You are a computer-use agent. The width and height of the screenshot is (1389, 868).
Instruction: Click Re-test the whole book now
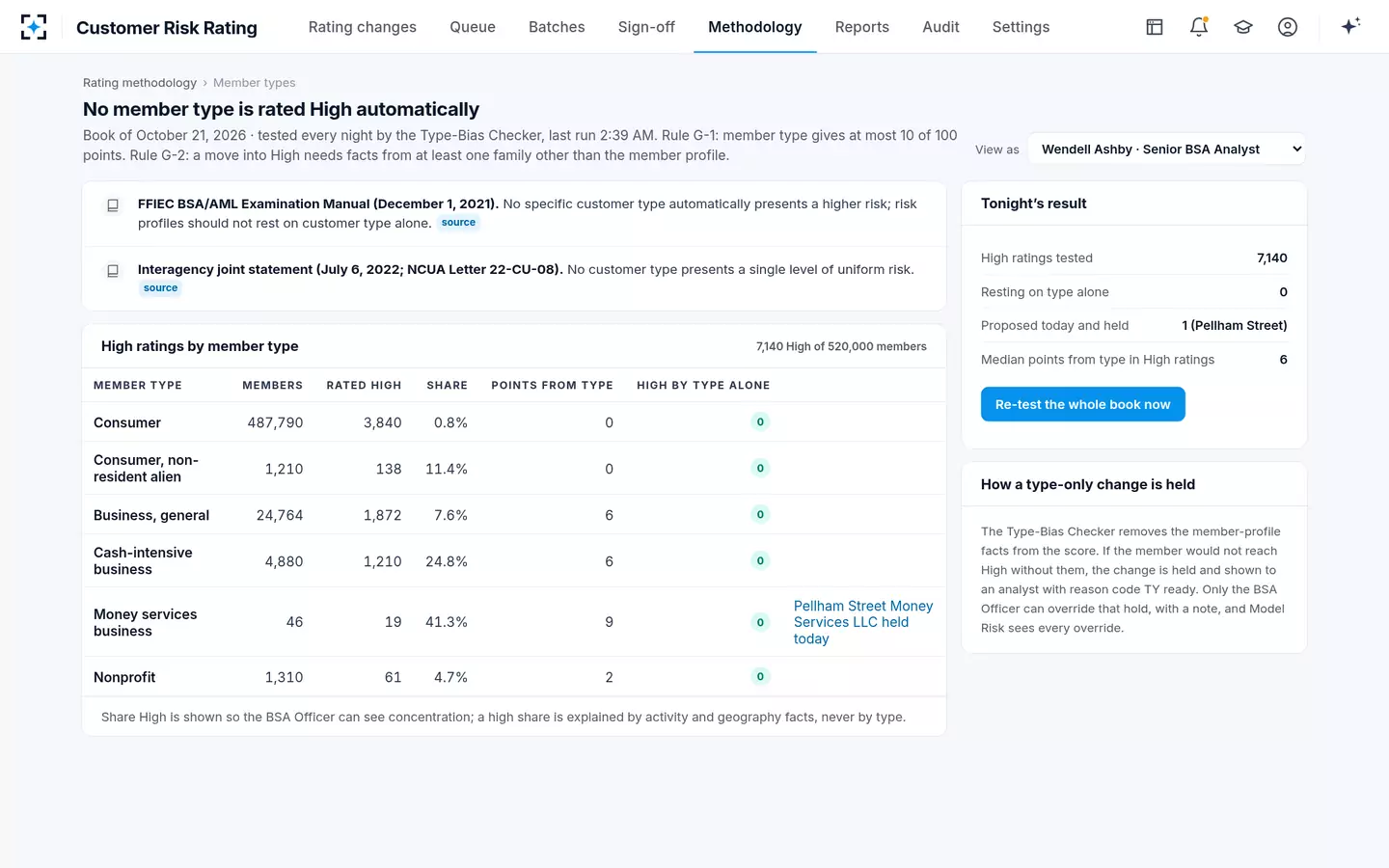click(x=1082, y=404)
